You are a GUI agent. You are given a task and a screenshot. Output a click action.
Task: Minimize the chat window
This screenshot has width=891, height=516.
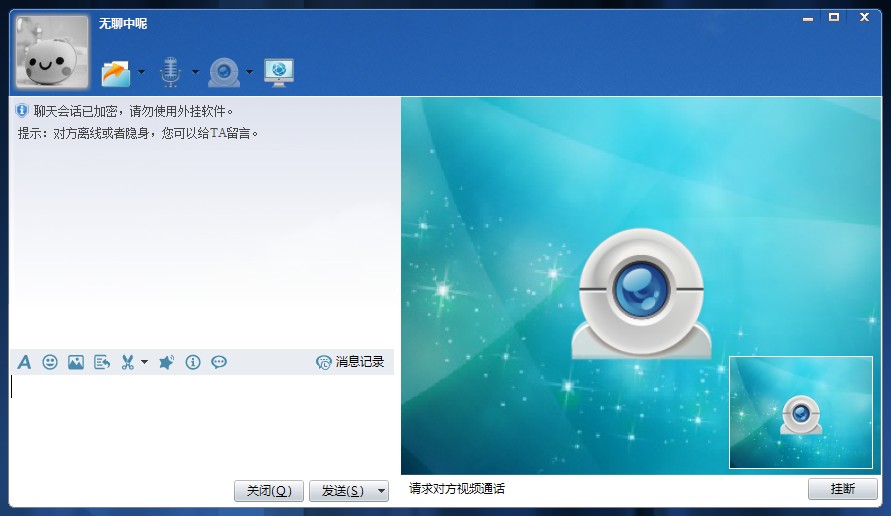[807, 18]
